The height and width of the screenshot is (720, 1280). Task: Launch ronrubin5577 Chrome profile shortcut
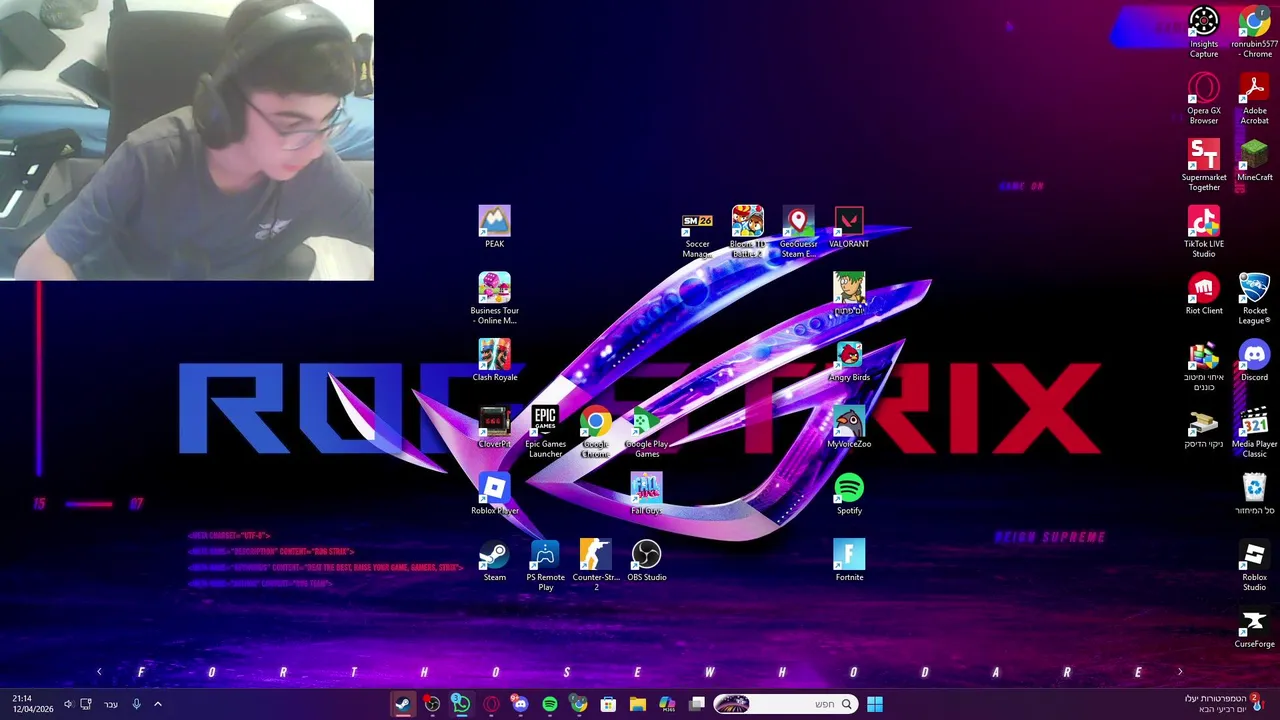1254,32
